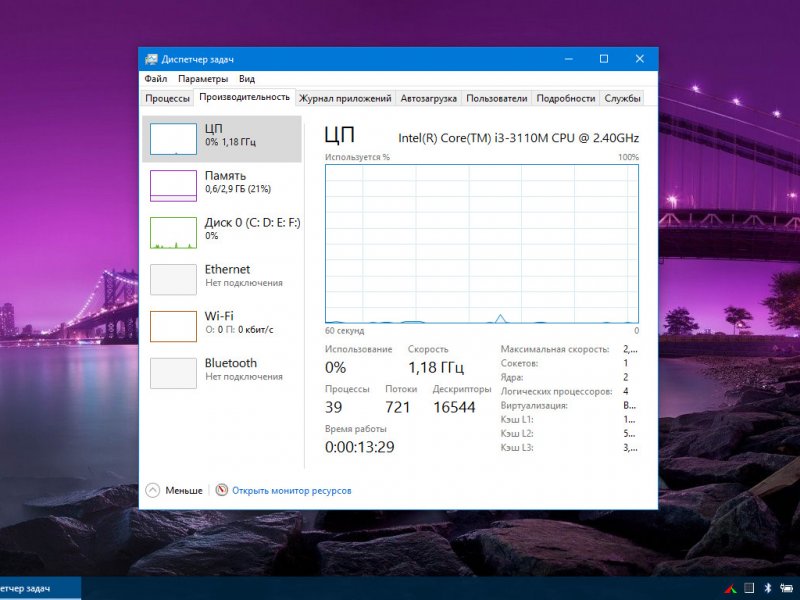This screenshot has height=600, width=800.
Task: Click the Ядра: label
Action: click(512, 378)
